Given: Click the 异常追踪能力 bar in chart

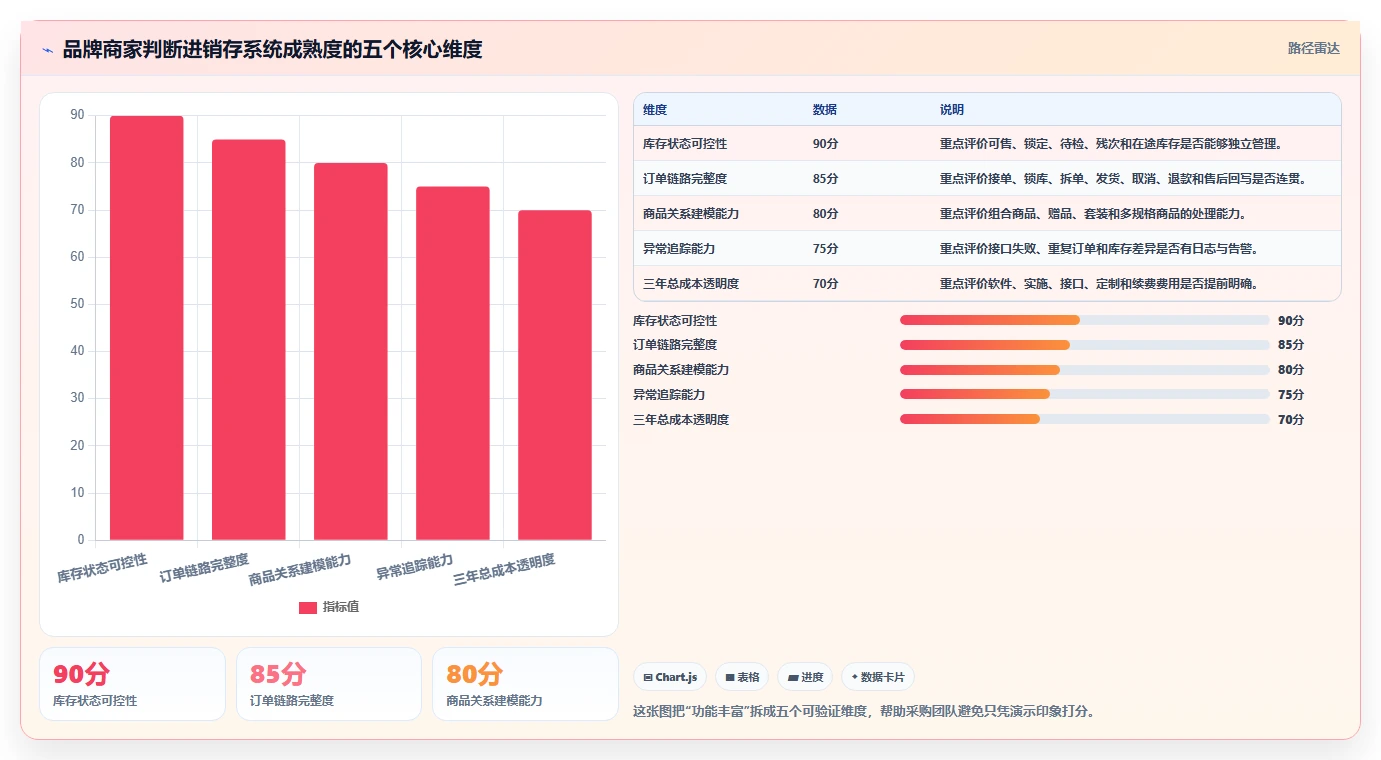Looking at the screenshot, I should (452, 363).
